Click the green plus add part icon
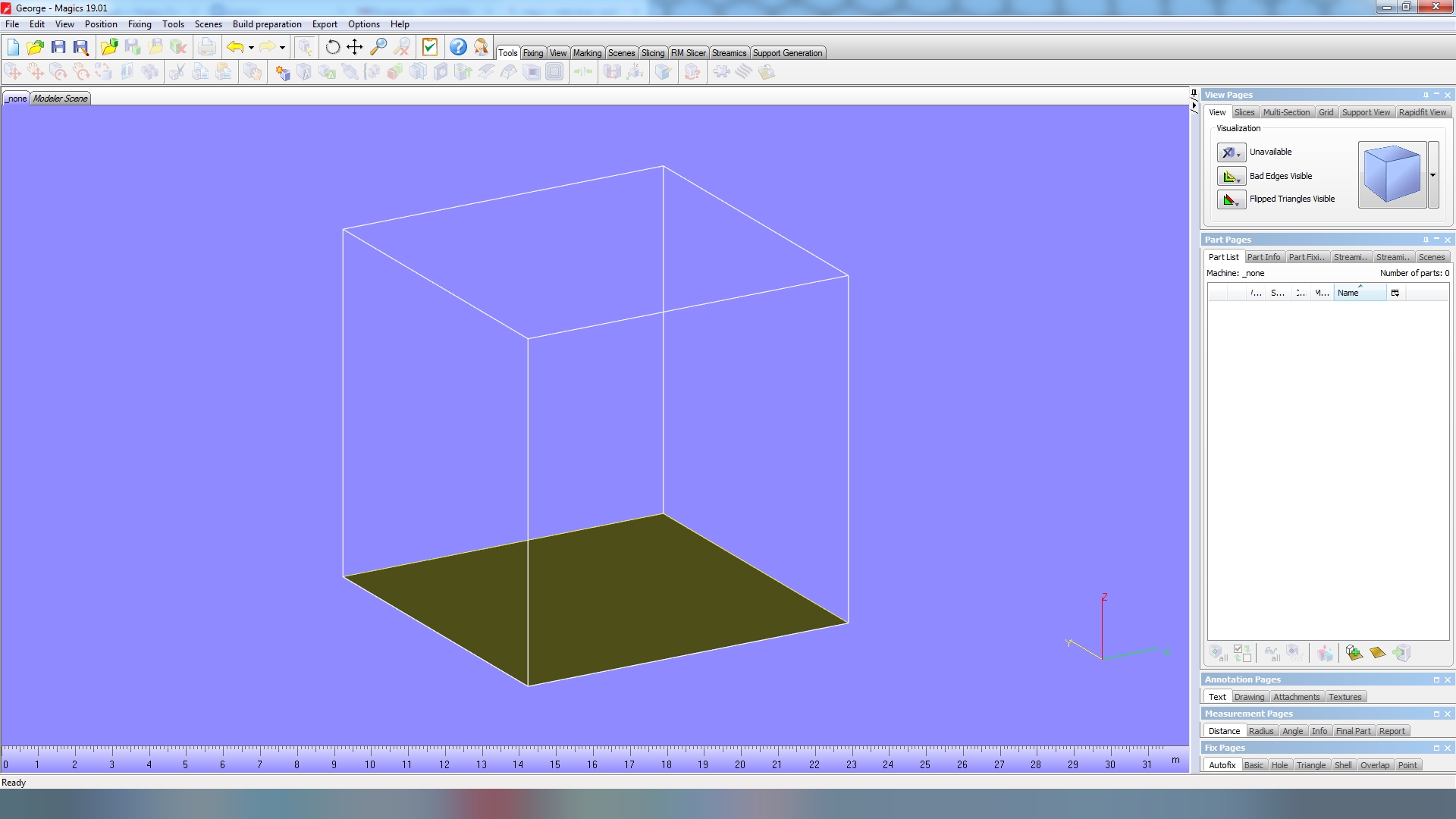The width and height of the screenshot is (1456, 819). click(1354, 653)
